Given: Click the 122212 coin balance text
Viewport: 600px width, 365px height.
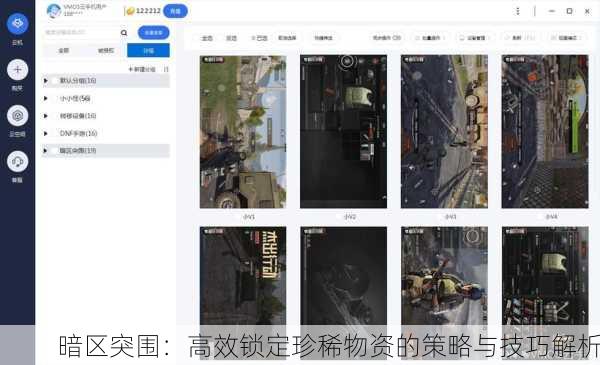Looking at the screenshot, I should coord(148,11).
